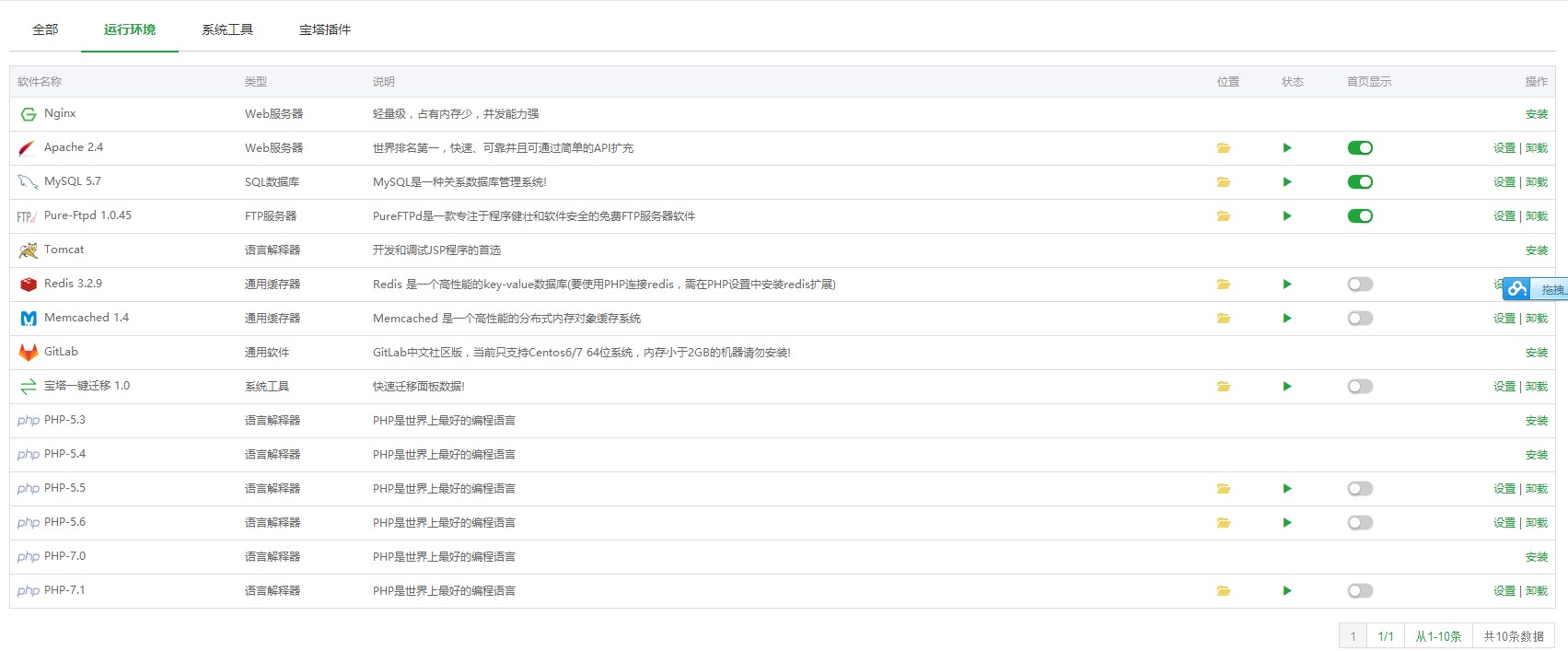The width and height of the screenshot is (1568, 651).
Task: Uninstall Memcached 1.4 via 卸载 link
Action: (x=1537, y=319)
